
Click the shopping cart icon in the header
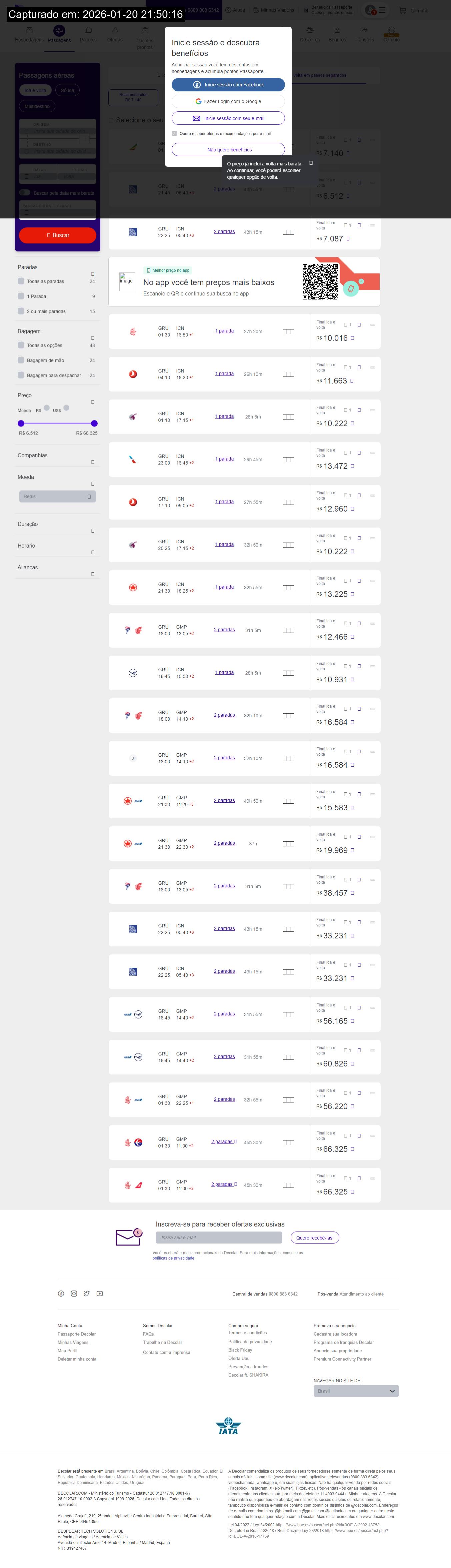click(402, 10)
